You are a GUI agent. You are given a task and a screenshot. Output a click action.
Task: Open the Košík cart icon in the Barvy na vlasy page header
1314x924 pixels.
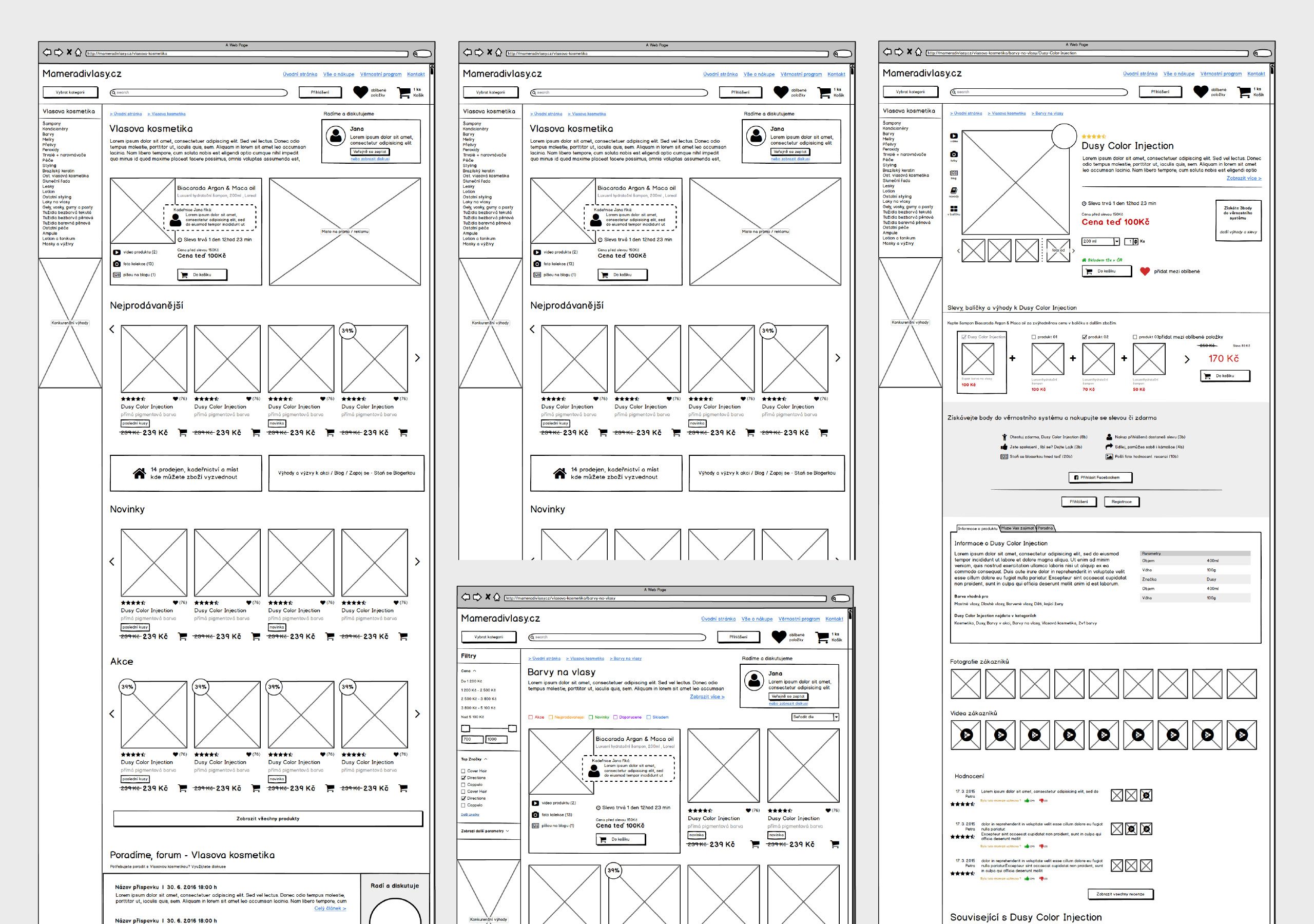pyautogui.click(x=822, y=637)
